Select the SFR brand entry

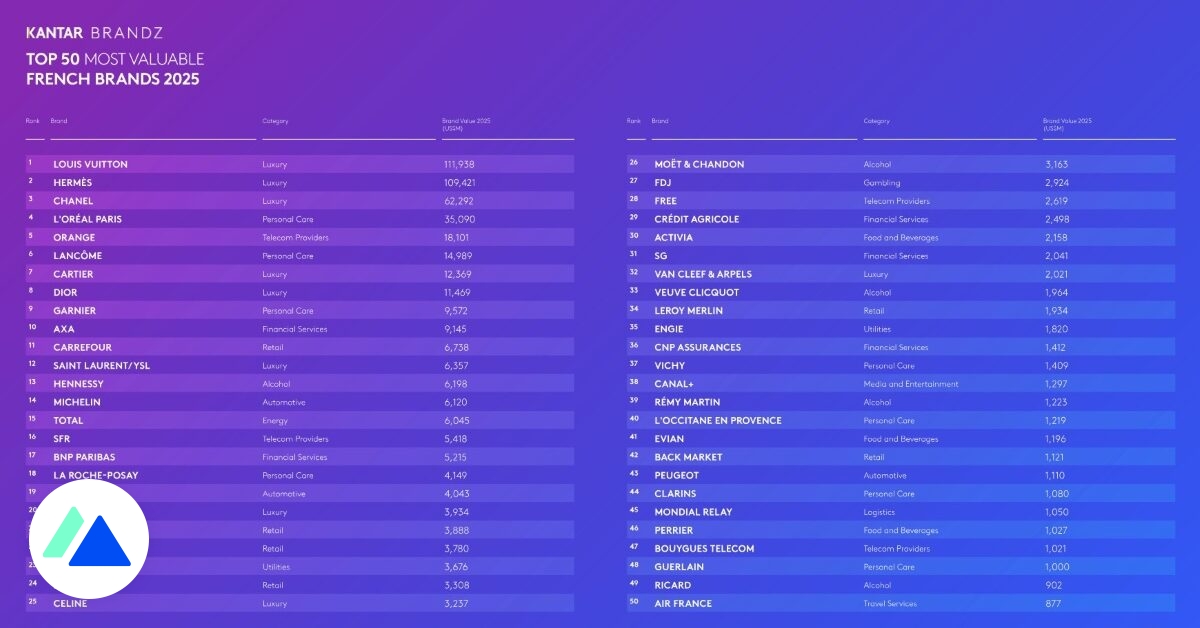61,439
